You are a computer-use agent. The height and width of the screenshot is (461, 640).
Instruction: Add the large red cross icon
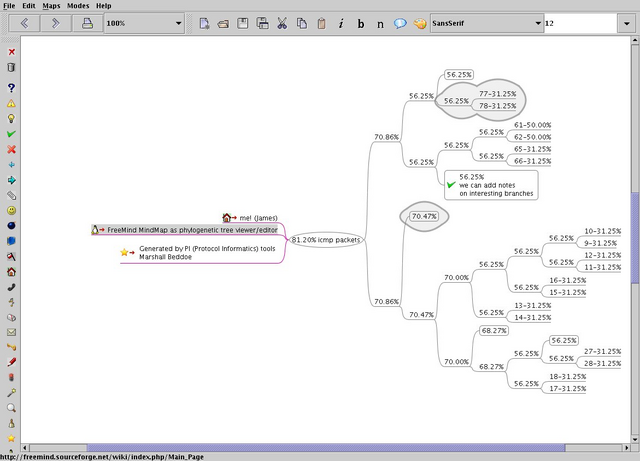(x=11, y=149)
